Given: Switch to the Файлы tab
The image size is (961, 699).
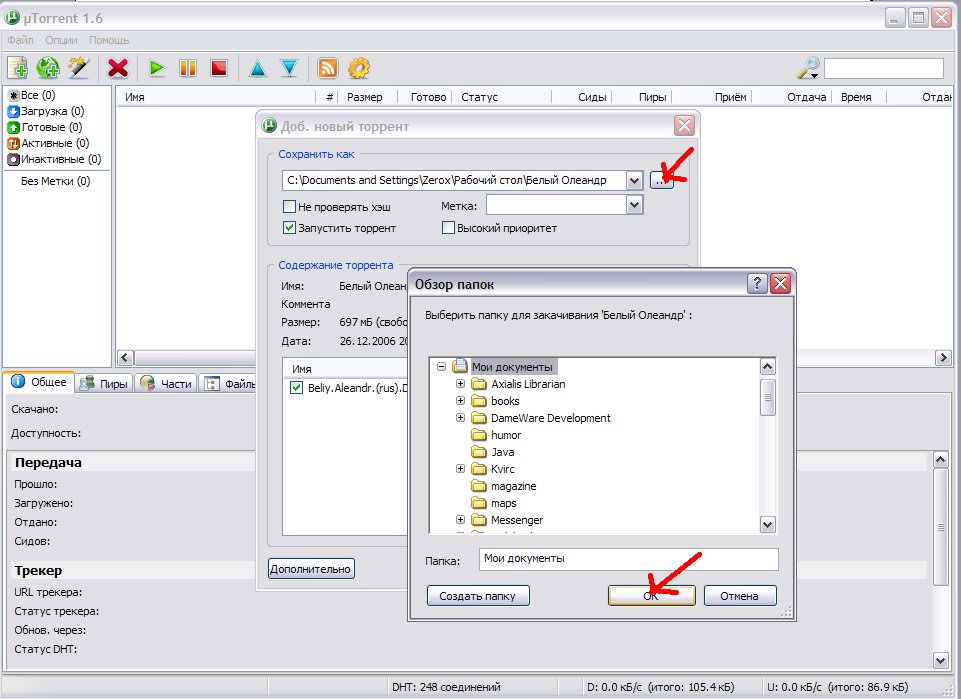Looking at the screenshot, I should [228, 384].
